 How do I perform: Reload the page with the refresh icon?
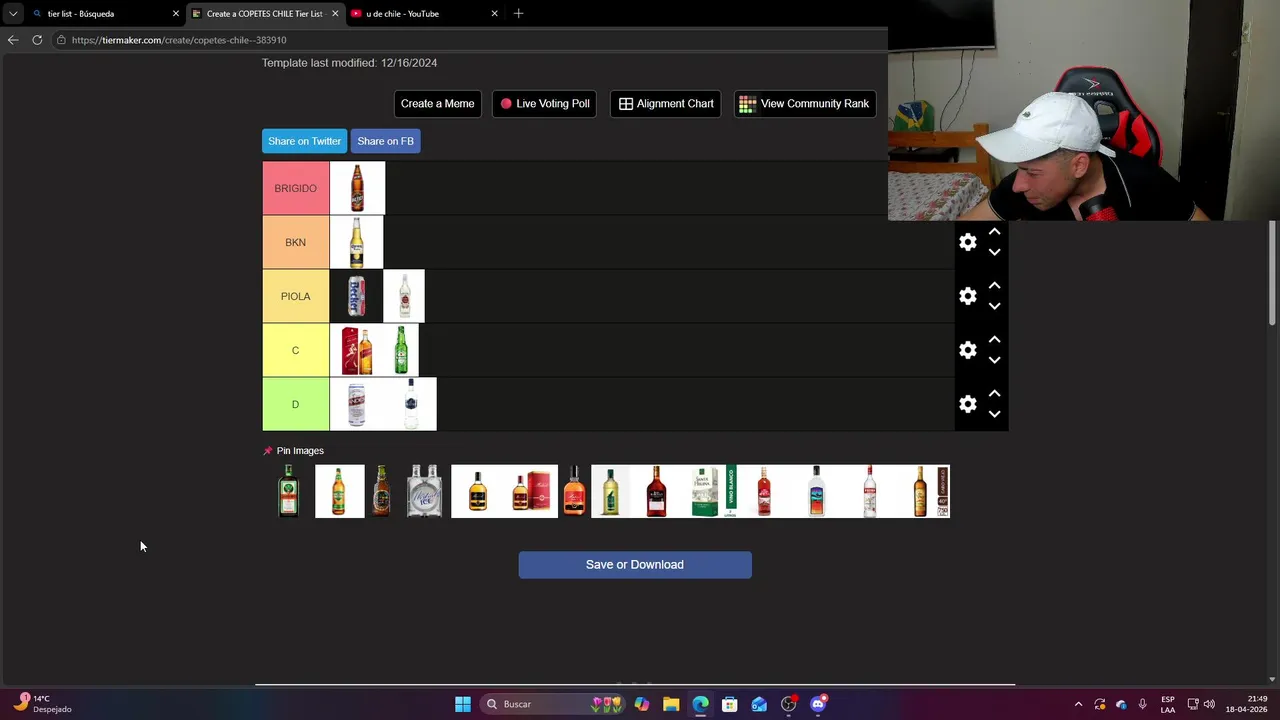tap(37, 40)
